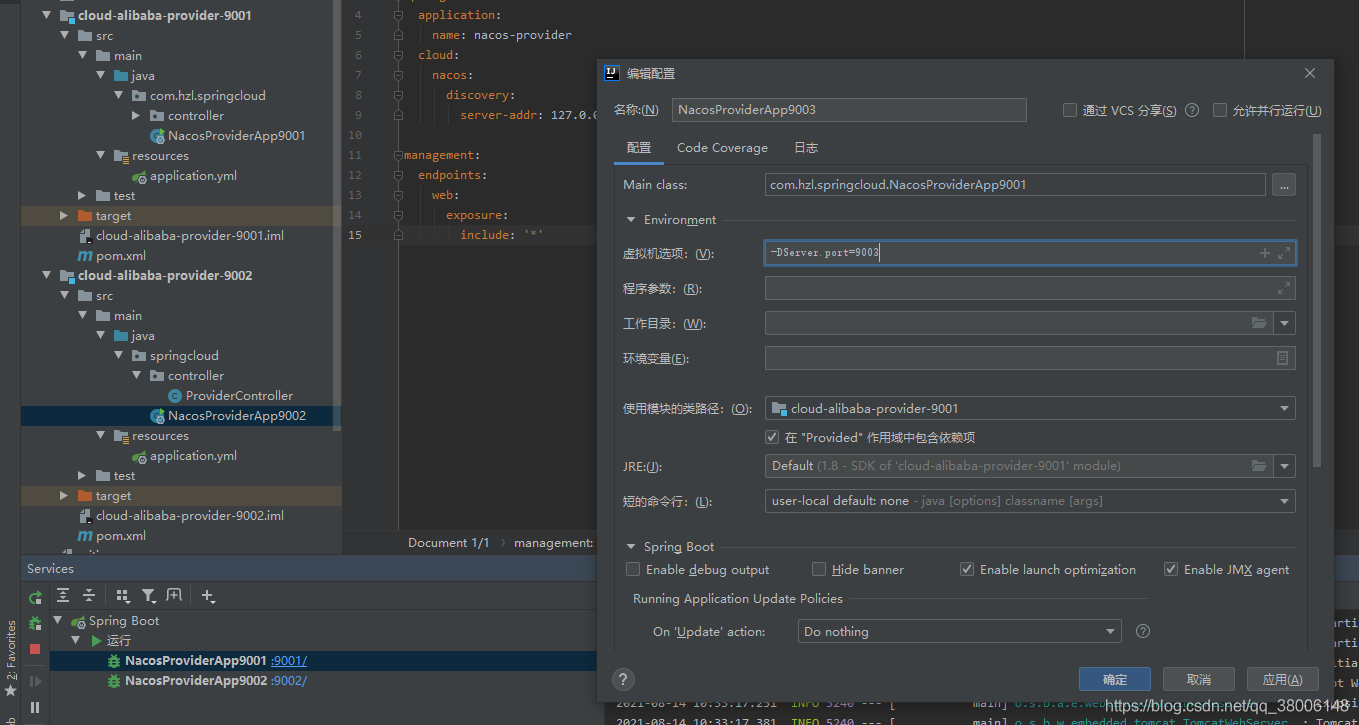Viewport: 1359px width, 725px height.
Task: Click the Rerun in Debug bug icon
Action: point(35,623)
